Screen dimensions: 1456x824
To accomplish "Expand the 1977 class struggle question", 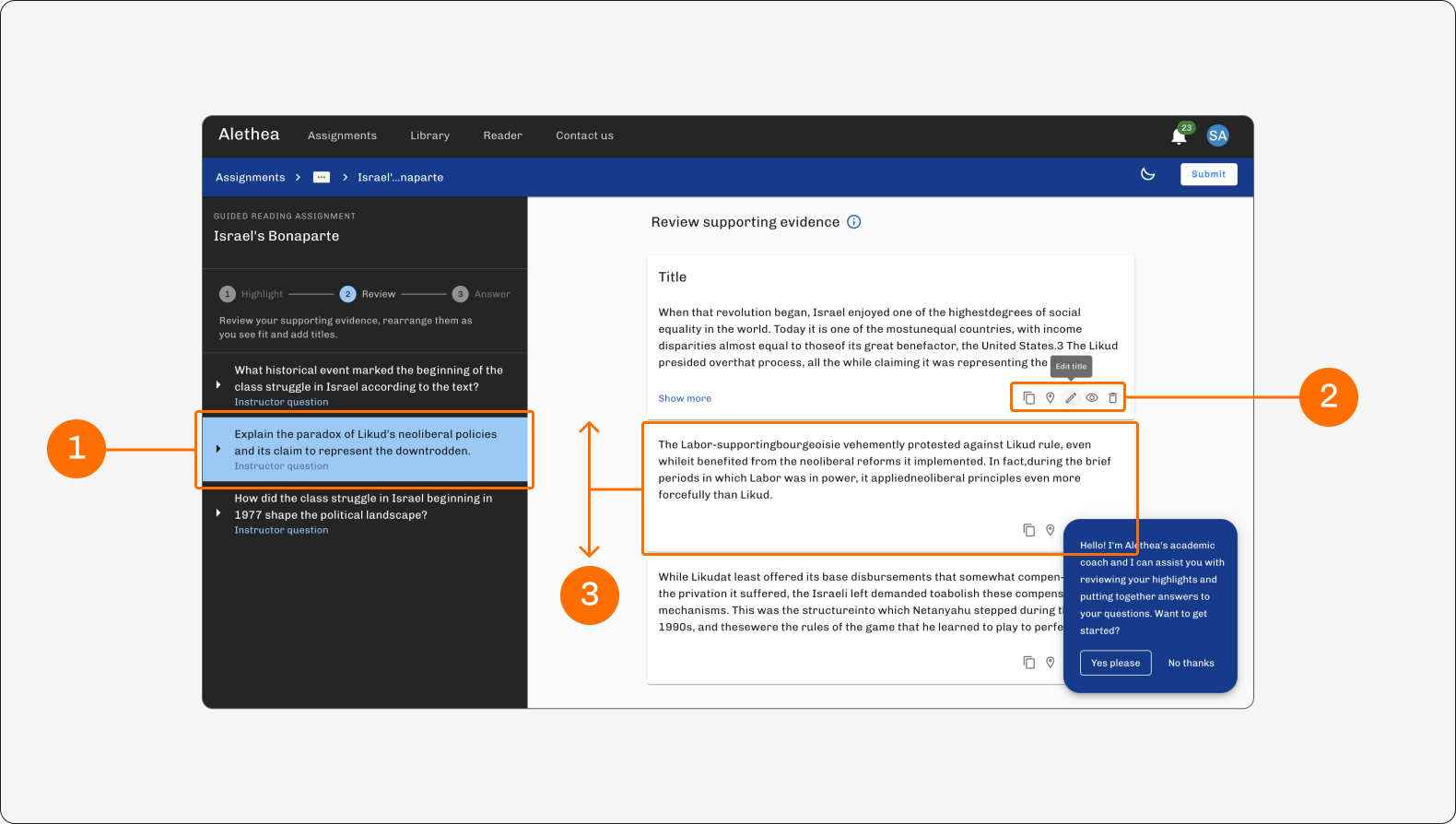I will (x=218, y=513).
